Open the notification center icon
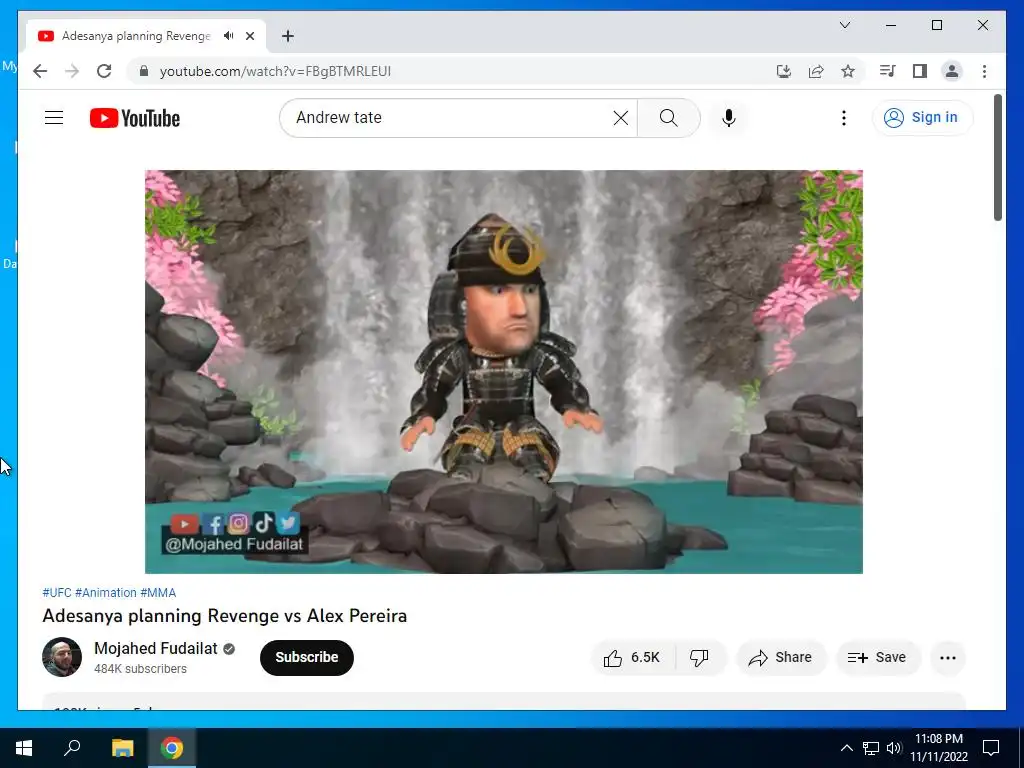This screenshot has width=1024, height=768. [x=991, y=748]
